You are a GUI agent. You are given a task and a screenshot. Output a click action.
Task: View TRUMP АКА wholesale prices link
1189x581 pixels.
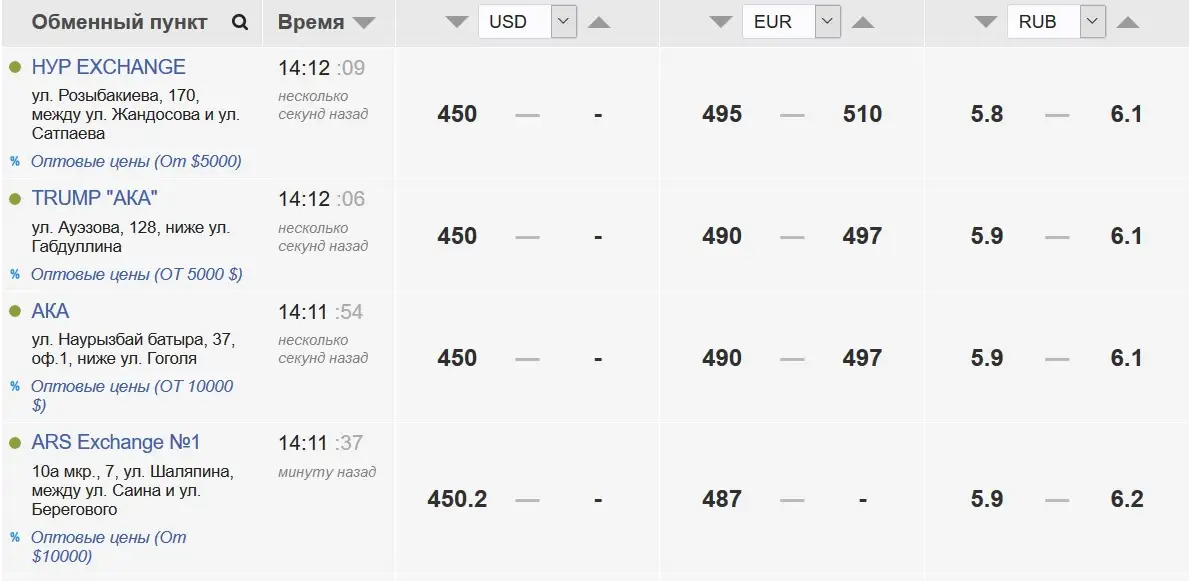point(136,274)
